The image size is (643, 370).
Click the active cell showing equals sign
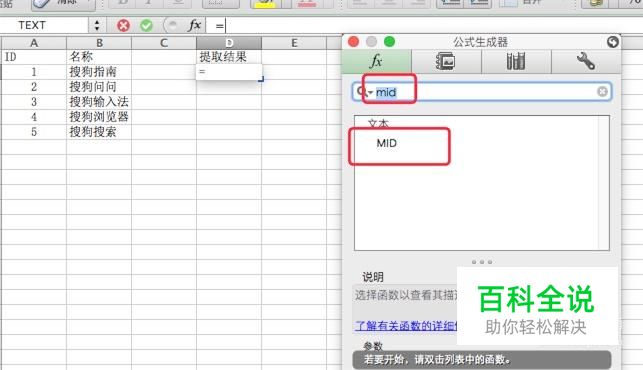229,72
